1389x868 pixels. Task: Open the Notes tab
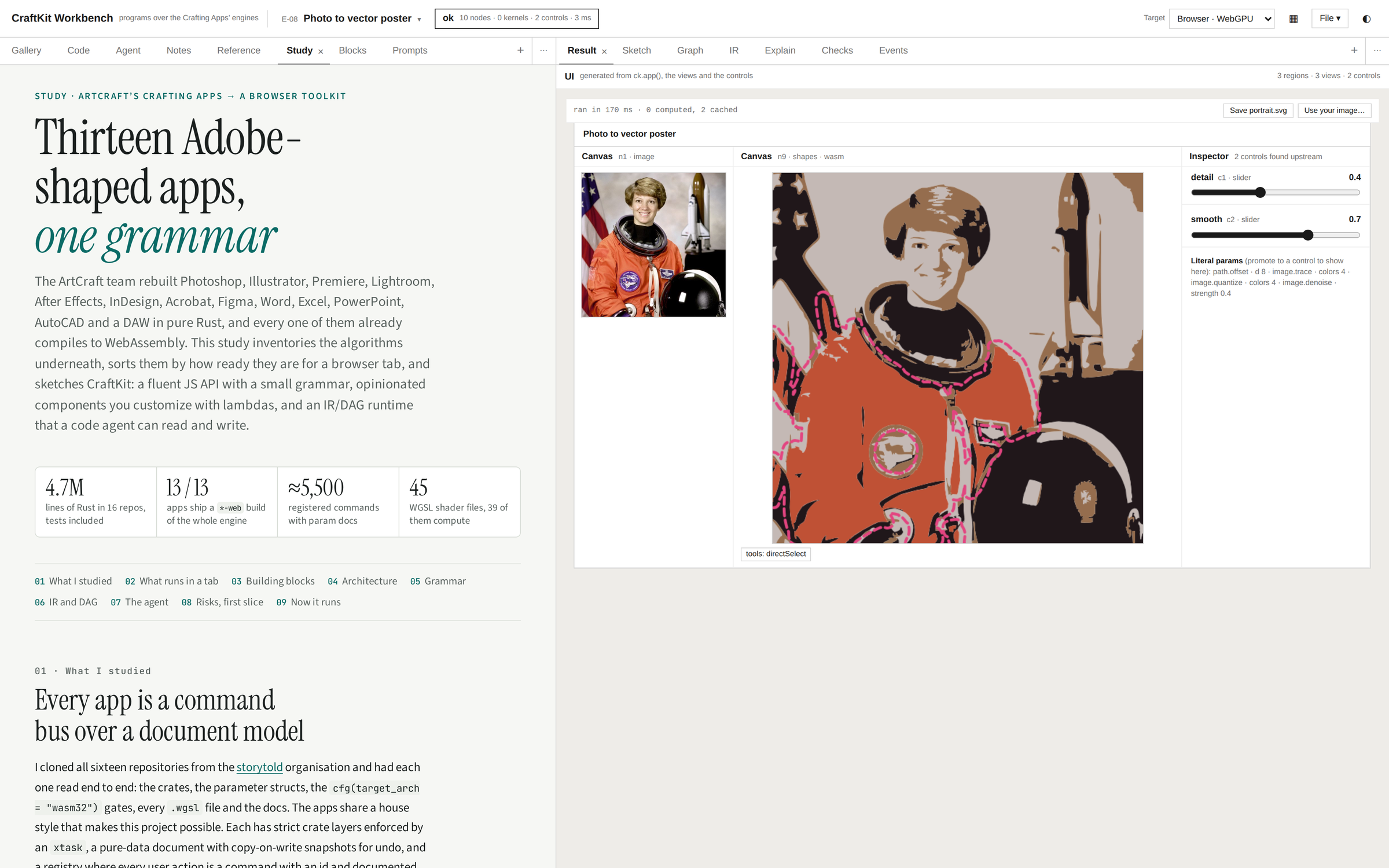click(179, 50)
